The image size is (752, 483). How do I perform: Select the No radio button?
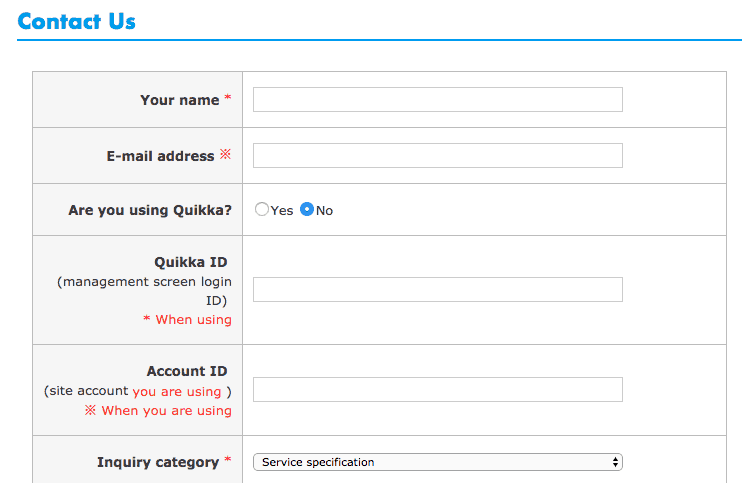[x=307, y=209]
